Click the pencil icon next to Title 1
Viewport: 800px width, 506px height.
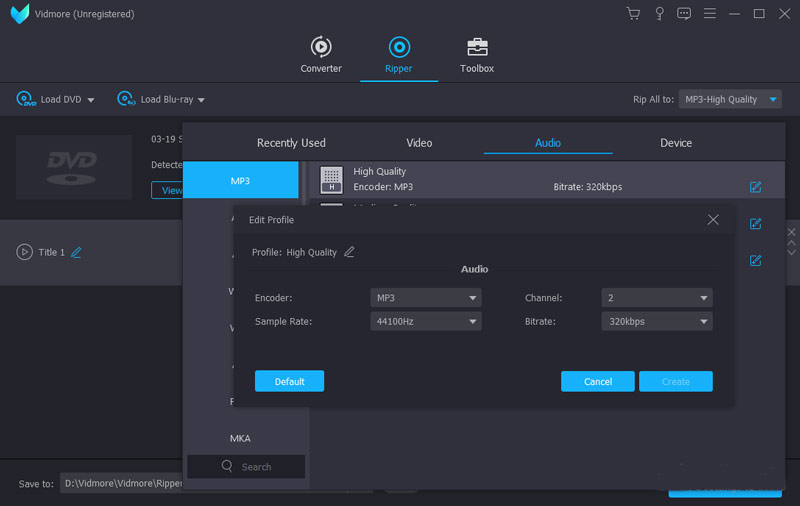coord(76,252)
